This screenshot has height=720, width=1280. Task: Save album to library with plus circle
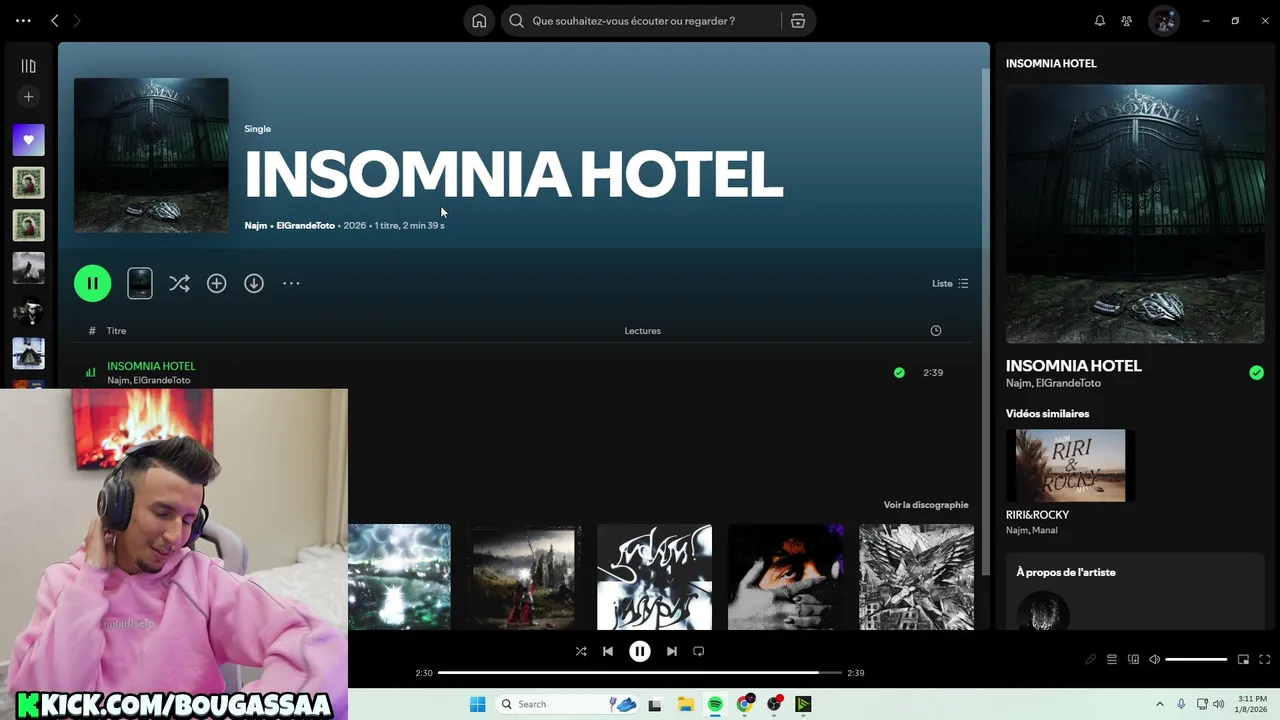216,283
